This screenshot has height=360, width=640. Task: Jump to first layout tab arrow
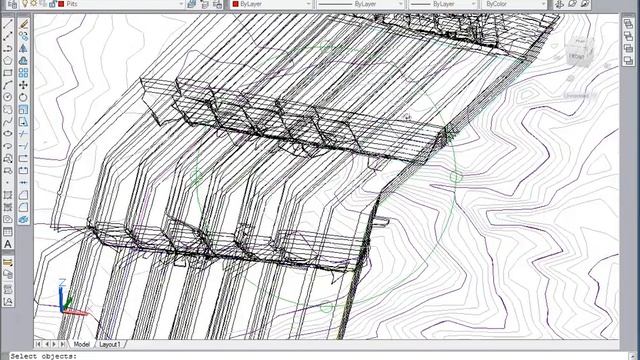pos(38,344)
